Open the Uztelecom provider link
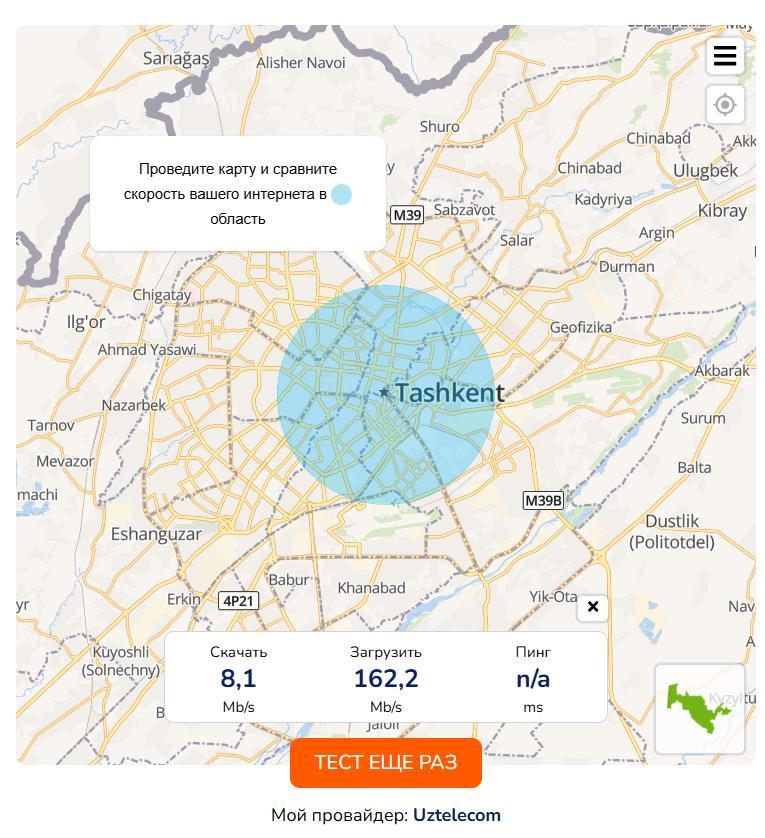Image resolution: width=765 pixels, height=838 pixels. click(457, 815)
